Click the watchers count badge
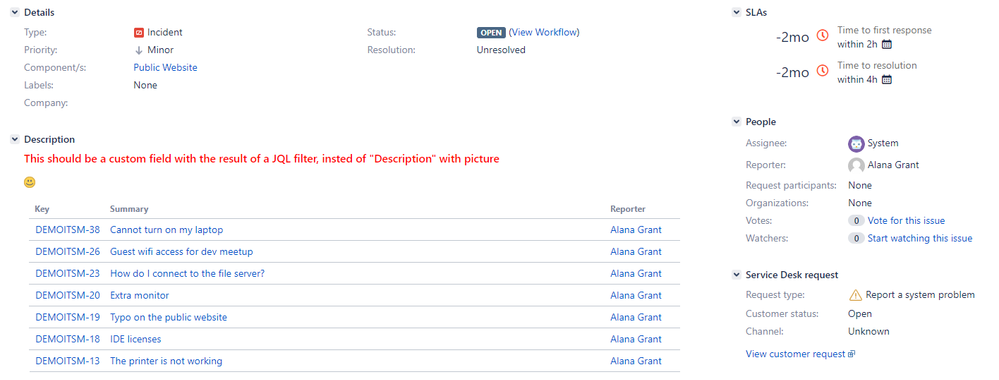 point(856,238)
